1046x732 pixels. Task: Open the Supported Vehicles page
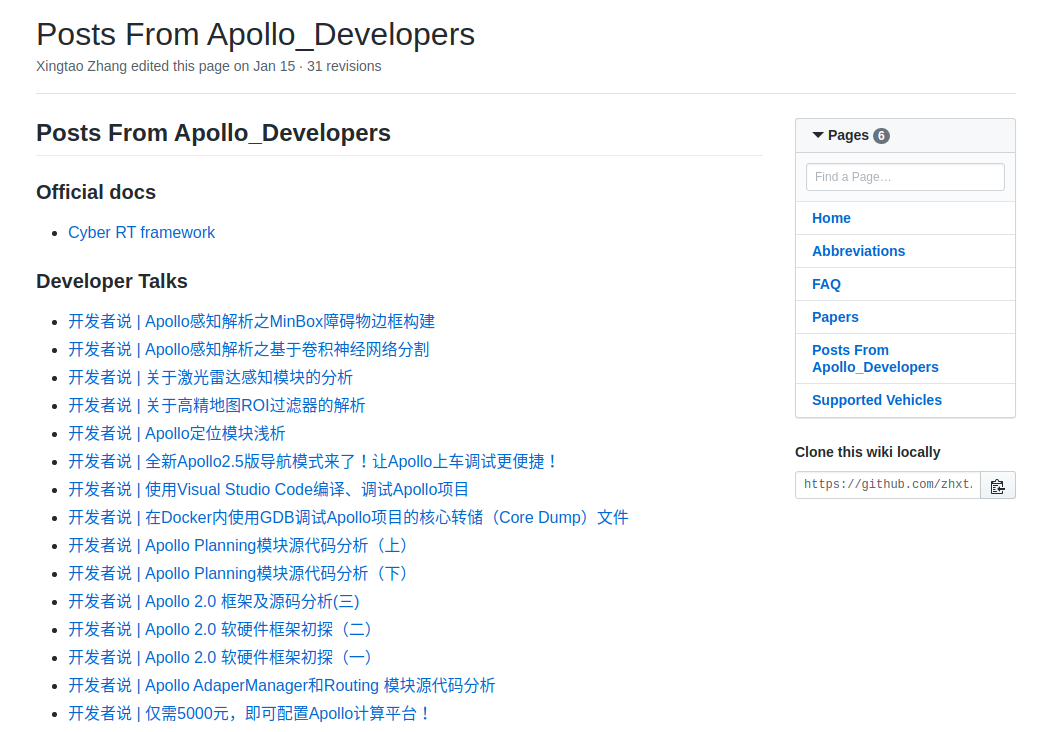tap(876, 399)
